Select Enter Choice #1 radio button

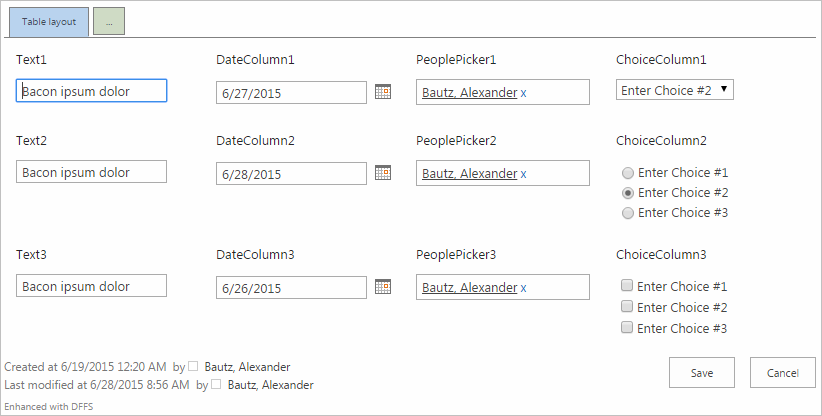point(627,172)
